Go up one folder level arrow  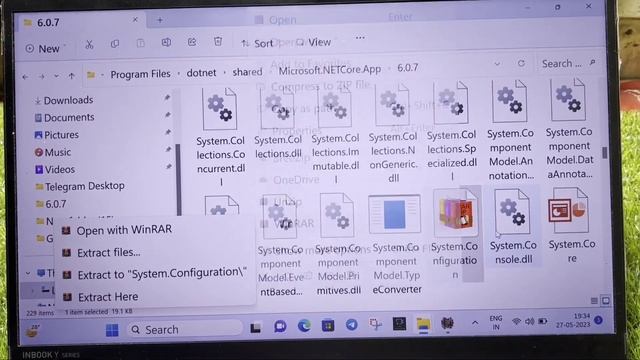point(71,76)
